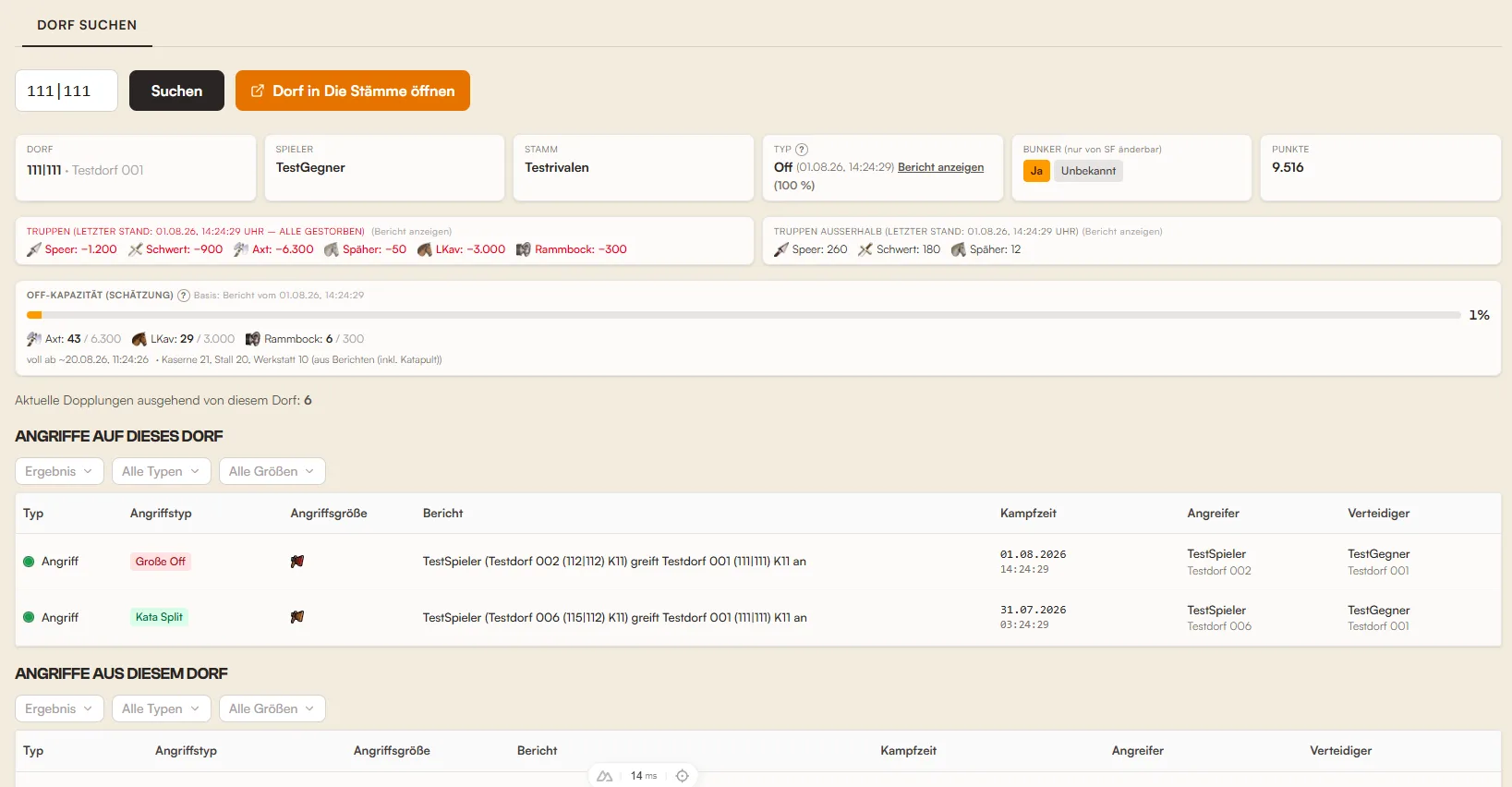Image resolution: width=1512 pixels, height=787 pixels.
Task: Click scout icon beside Späher: -50
Action: click(x=332, y=249)
